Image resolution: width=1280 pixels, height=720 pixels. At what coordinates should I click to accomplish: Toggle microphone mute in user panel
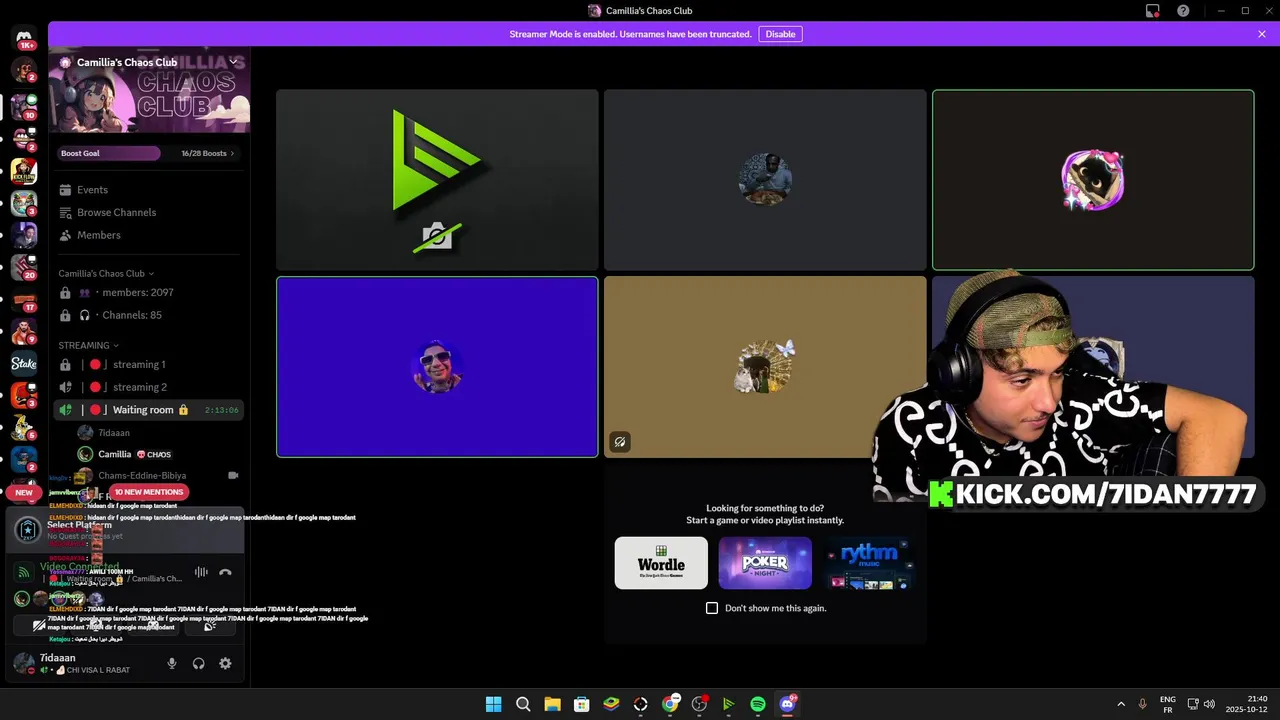coord(172,663)
